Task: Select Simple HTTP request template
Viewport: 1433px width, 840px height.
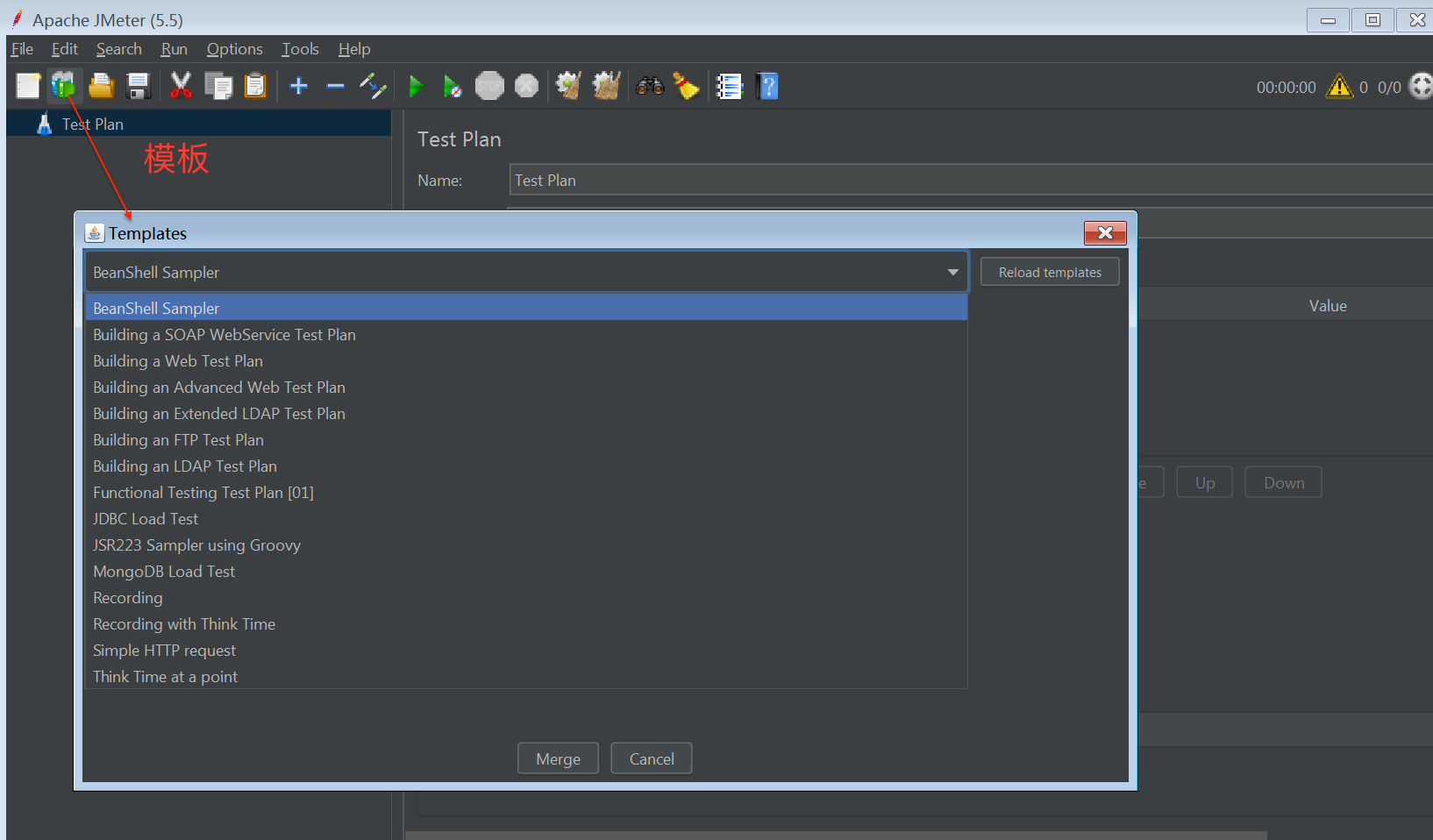Action: click(526, 650)
